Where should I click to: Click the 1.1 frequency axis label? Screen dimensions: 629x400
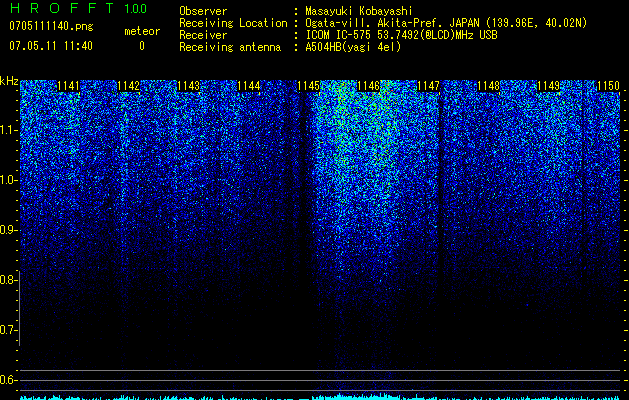click(8, 130)
